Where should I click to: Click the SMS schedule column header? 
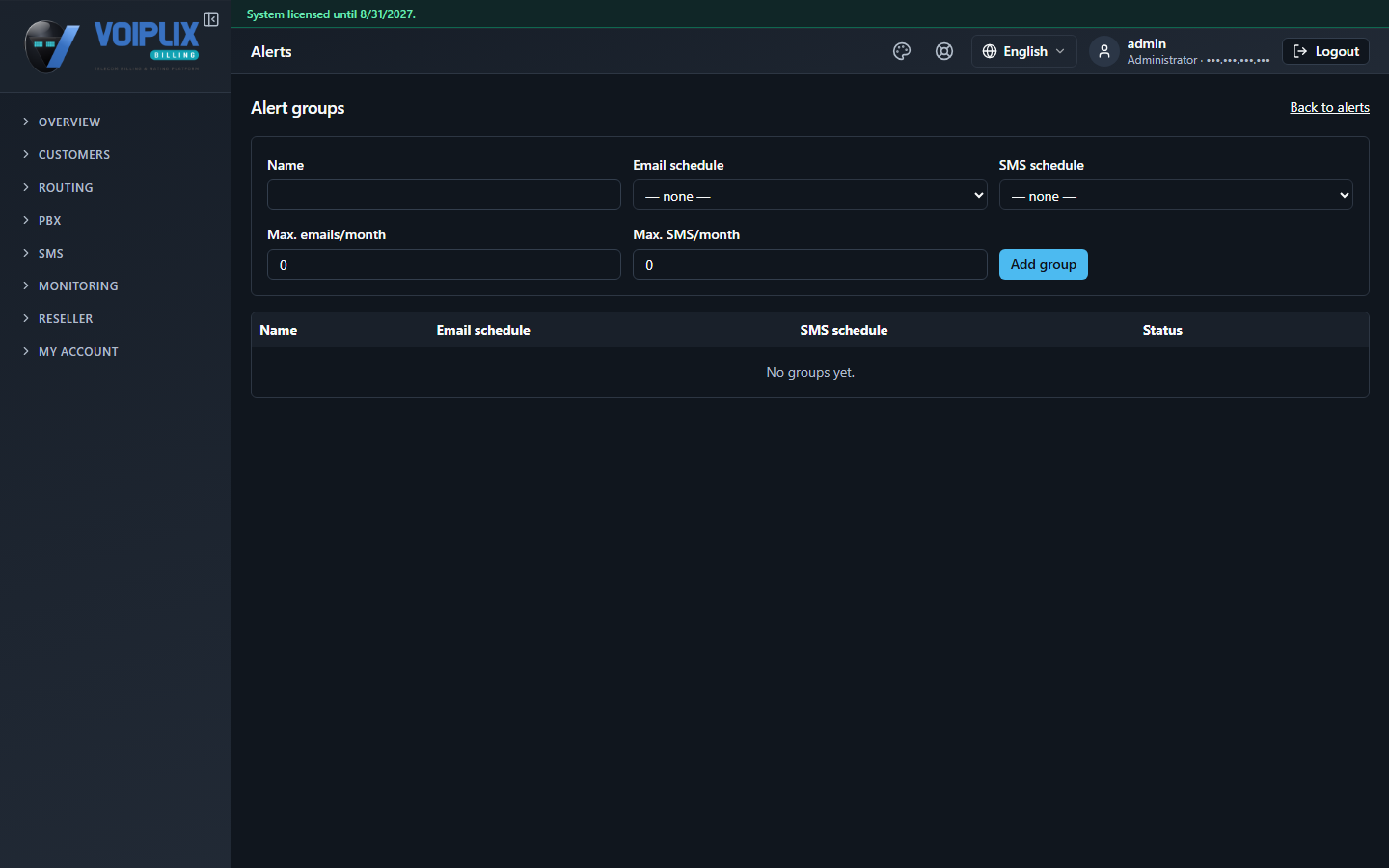(844, 330)
